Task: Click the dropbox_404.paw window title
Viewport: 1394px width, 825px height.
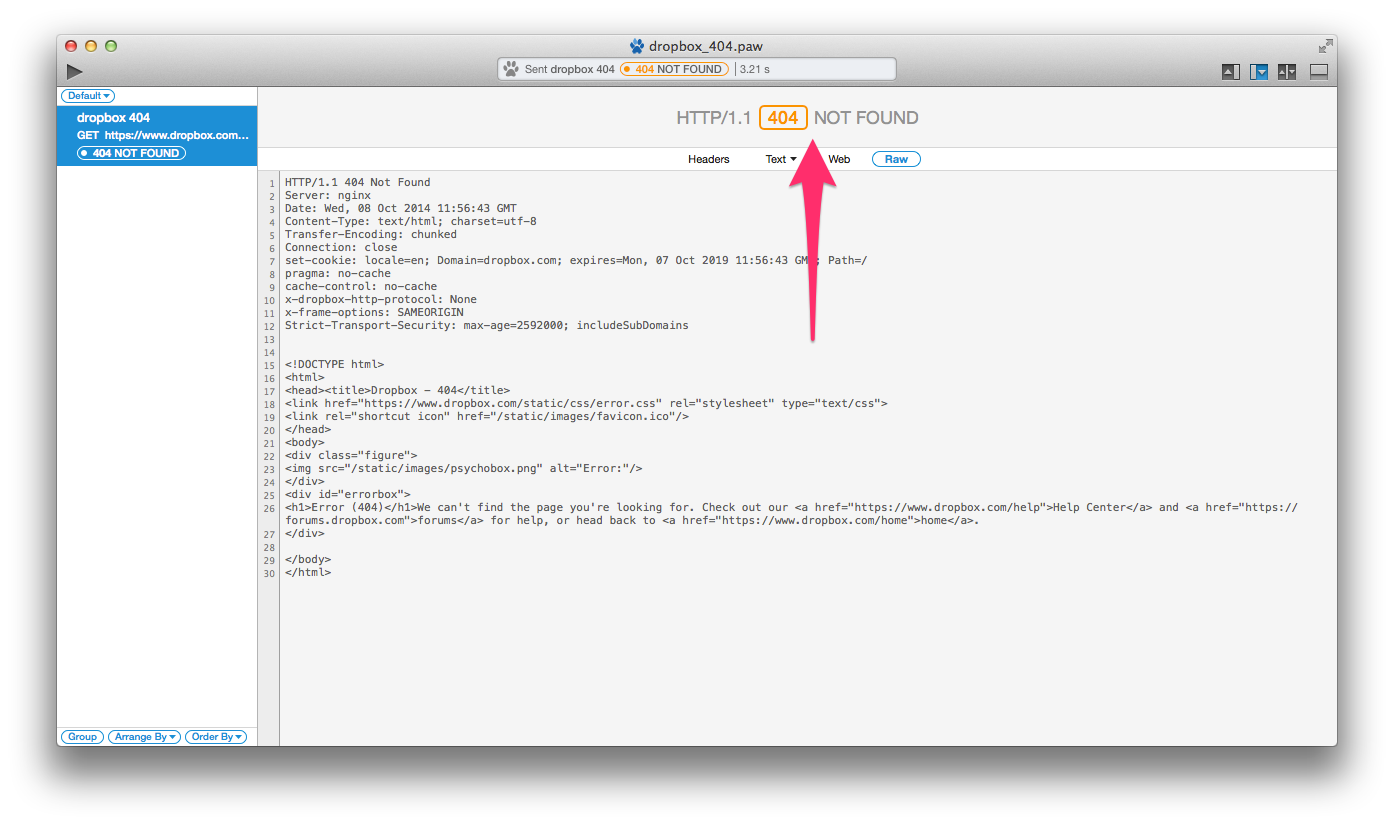Action: coord(706,46)
